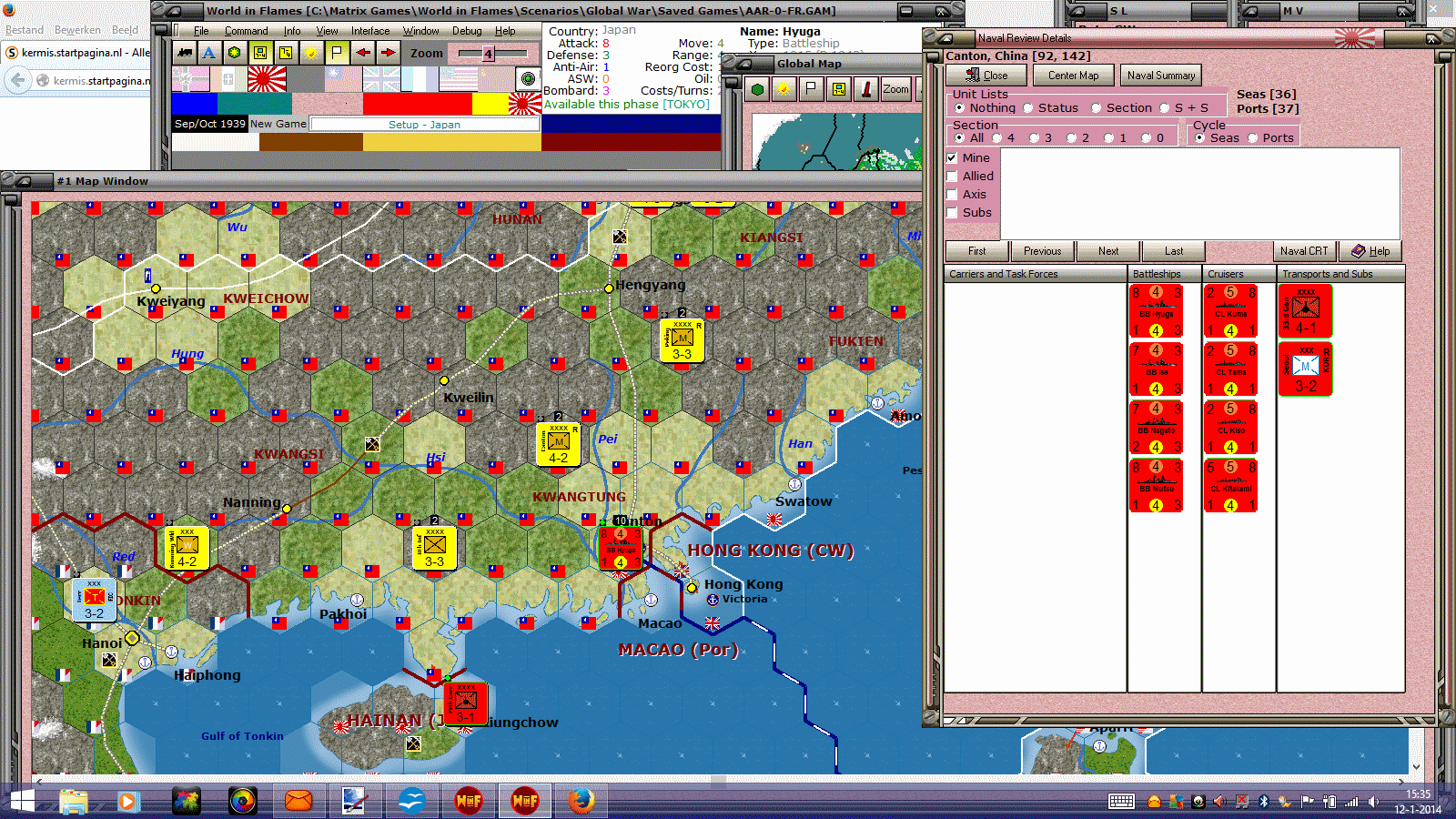Viewport: 1456px width, 819px height.
Task: Go to the Next sea area
Action: [x=1108, y=251]
